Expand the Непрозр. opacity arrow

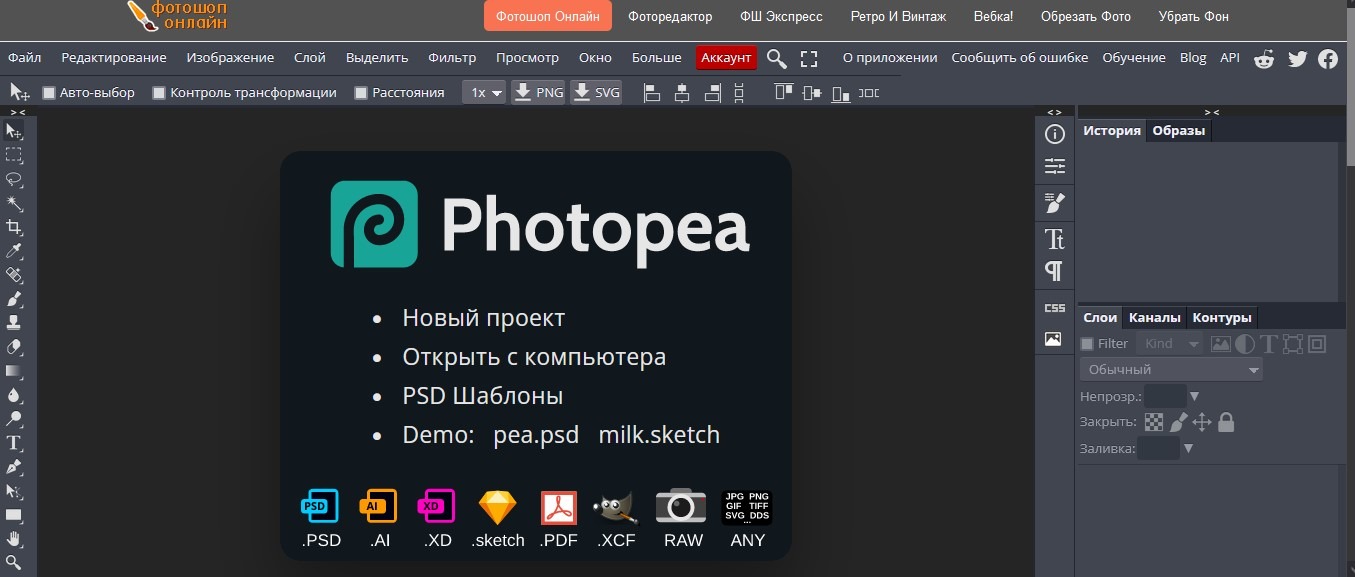pos(1194,397)
